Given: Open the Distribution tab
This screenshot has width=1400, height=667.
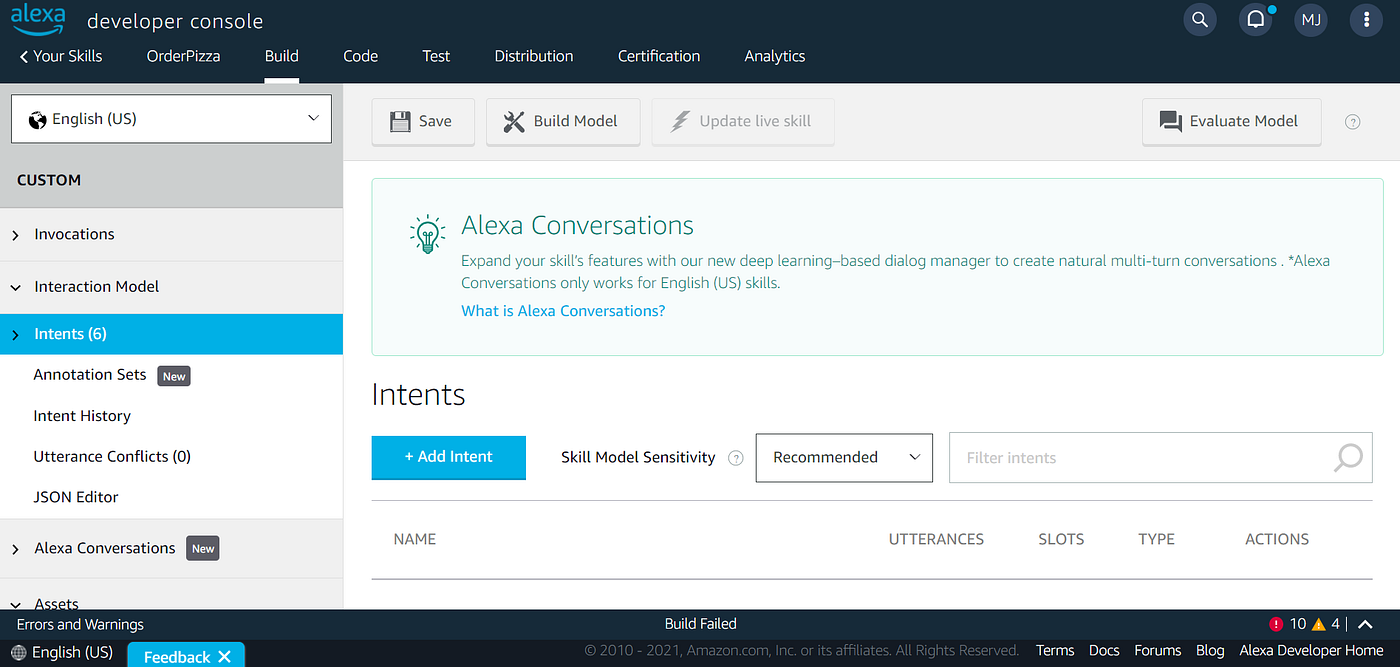Looking at the screenshot, I should click(534, 56).
